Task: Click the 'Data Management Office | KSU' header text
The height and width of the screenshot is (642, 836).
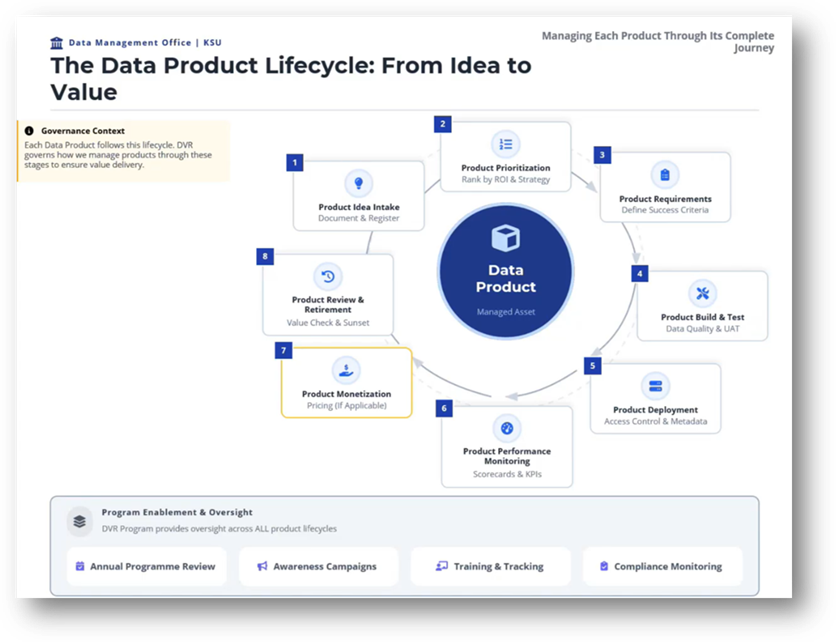Action: (x=145, y=43)
